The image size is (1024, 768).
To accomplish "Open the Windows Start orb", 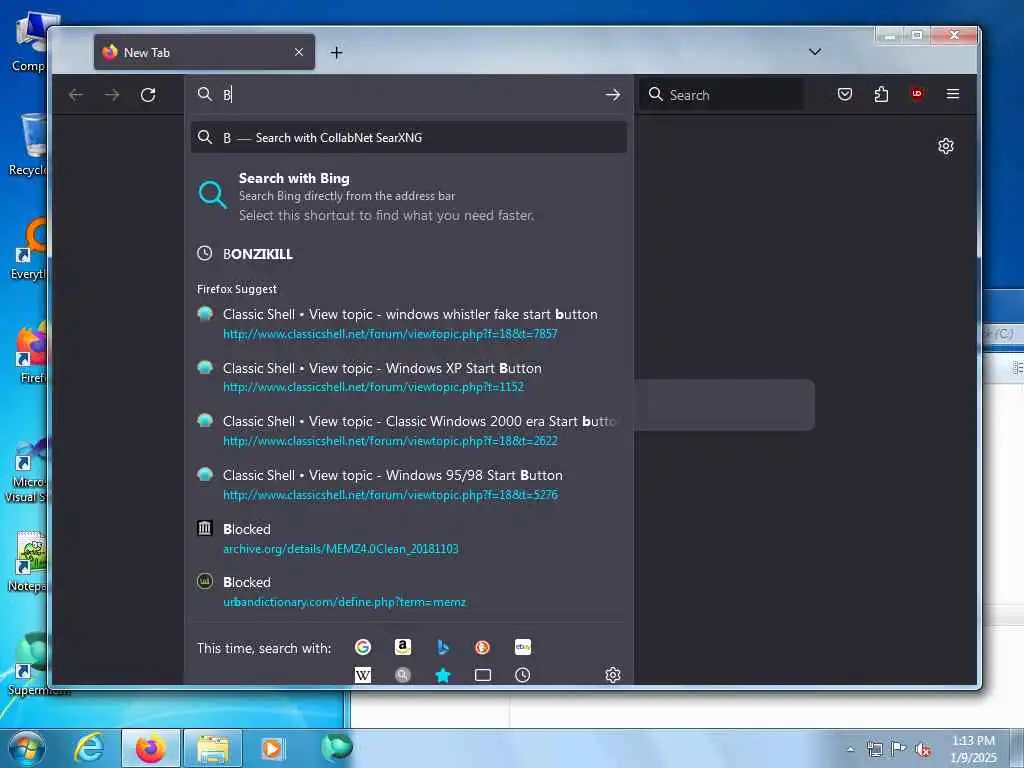I will [x=27, y=748].
